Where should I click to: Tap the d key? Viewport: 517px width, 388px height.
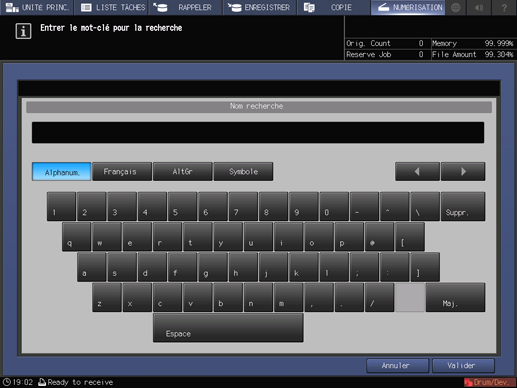(x=152, y=267)
